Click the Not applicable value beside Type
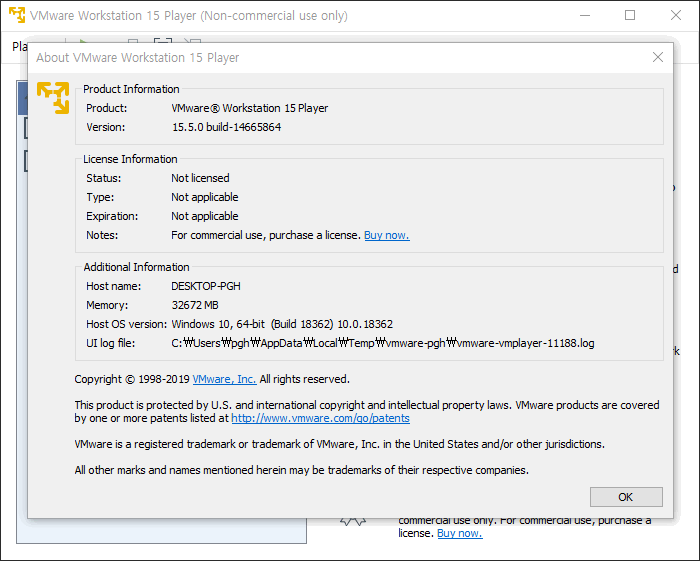The image size is (700, 561). (x=204, y=197)
